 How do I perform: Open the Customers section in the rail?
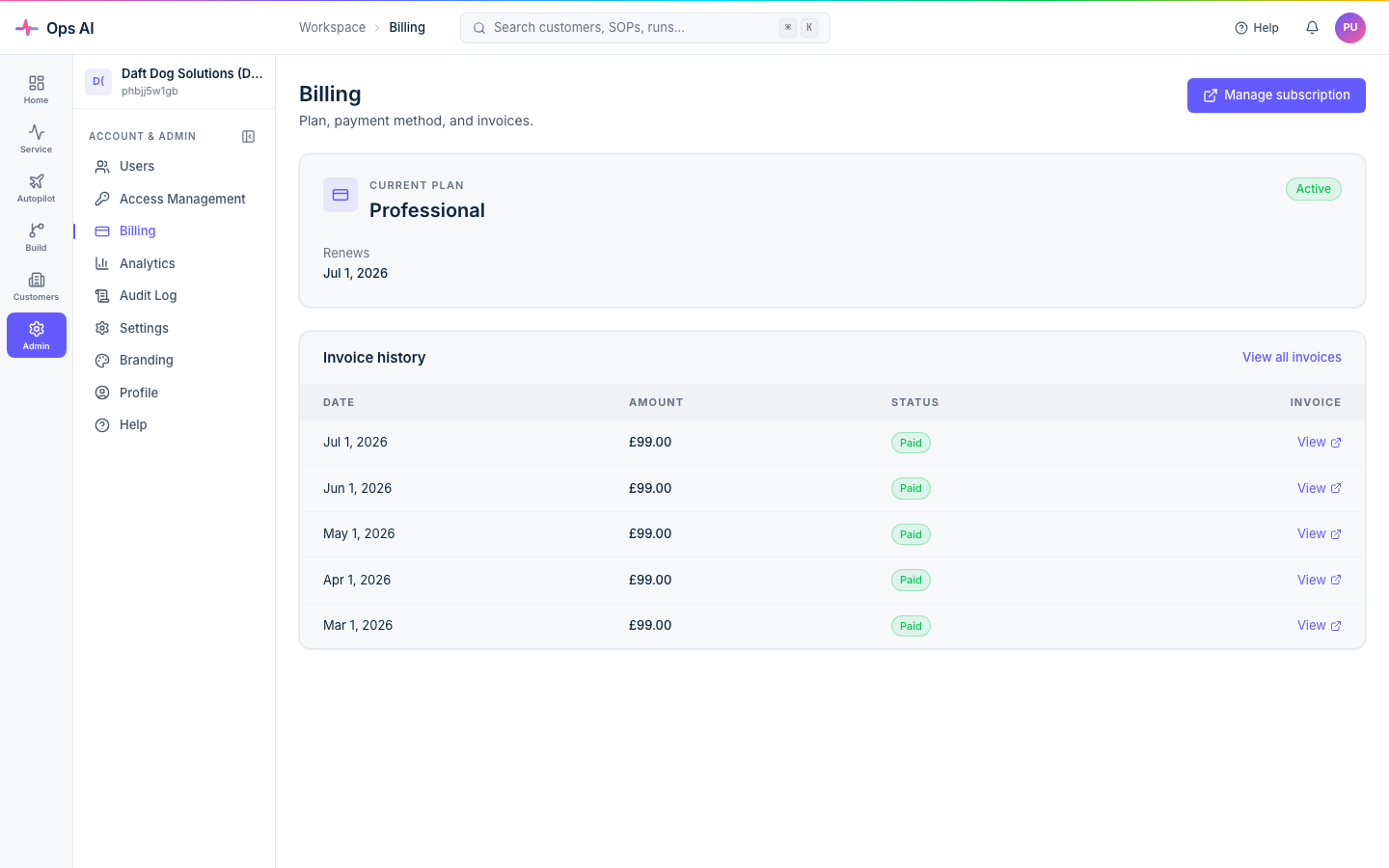click(37, 286)
